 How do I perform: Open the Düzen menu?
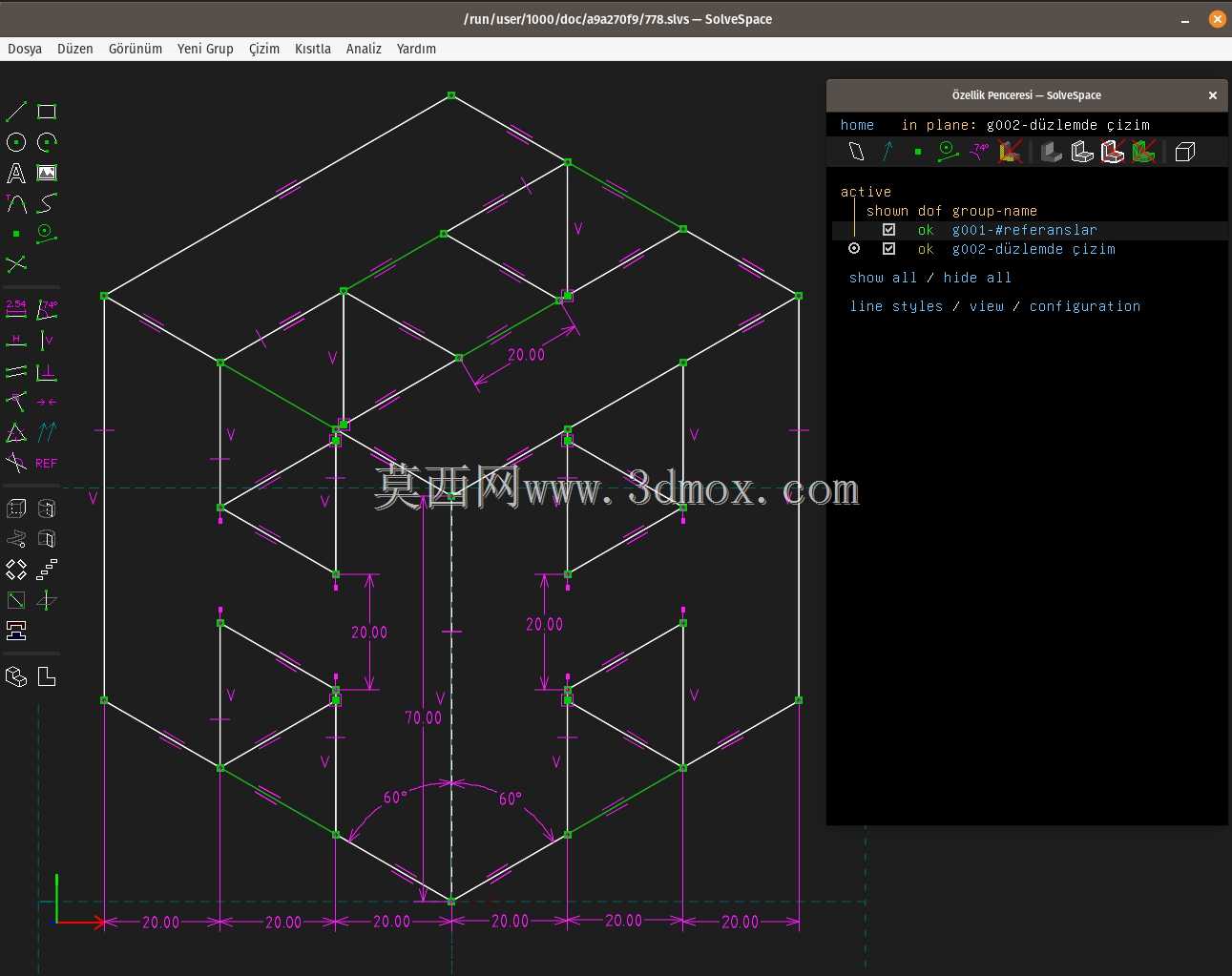75,49
